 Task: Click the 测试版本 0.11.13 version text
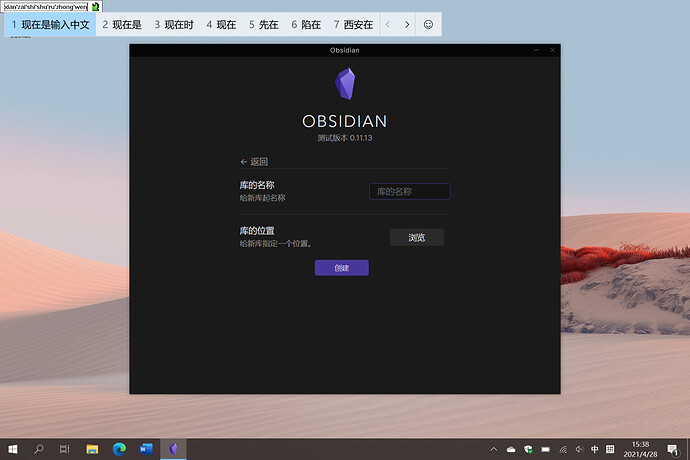click(345, 138)
